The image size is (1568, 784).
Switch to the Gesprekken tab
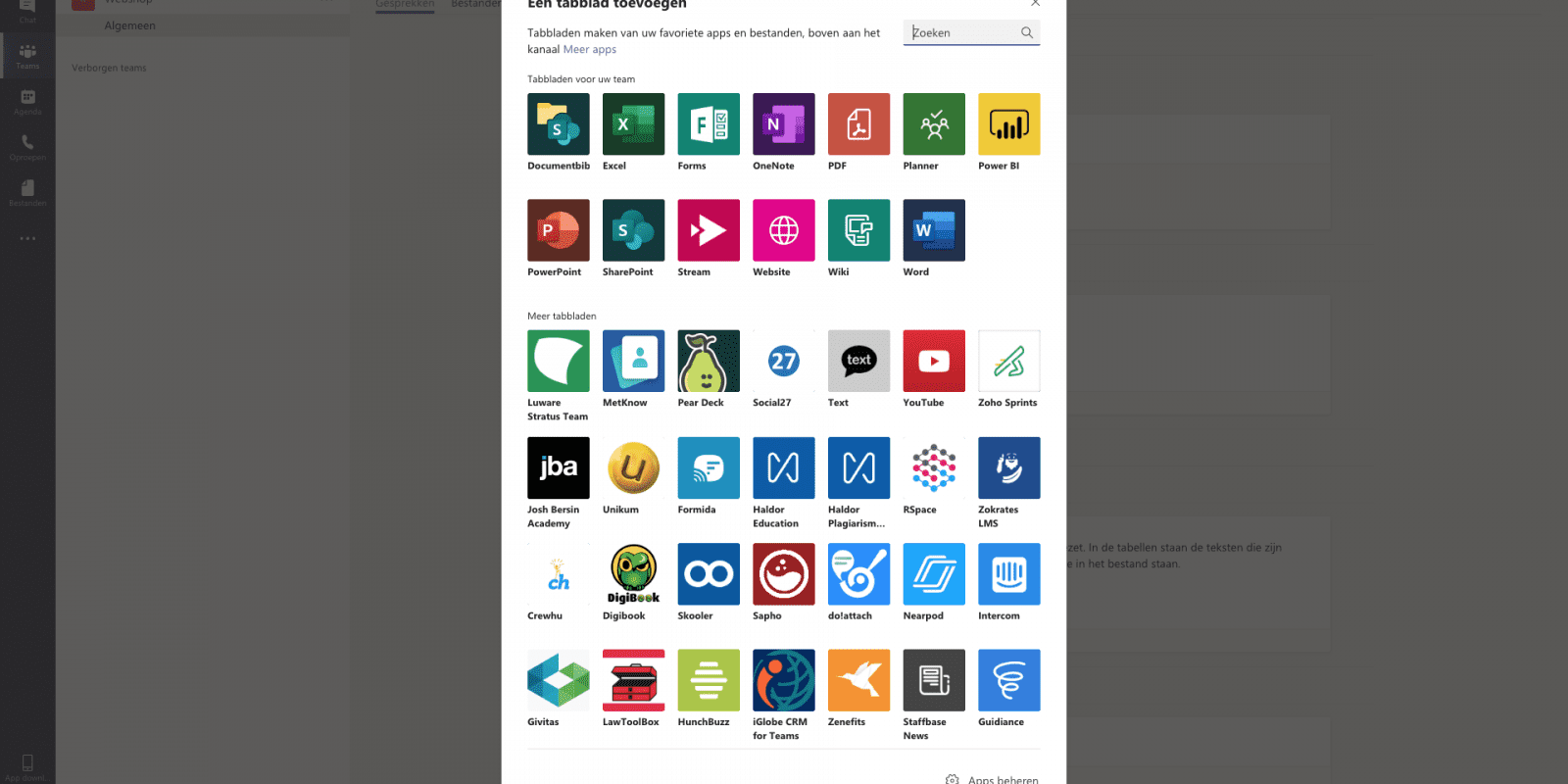point(405,4)
